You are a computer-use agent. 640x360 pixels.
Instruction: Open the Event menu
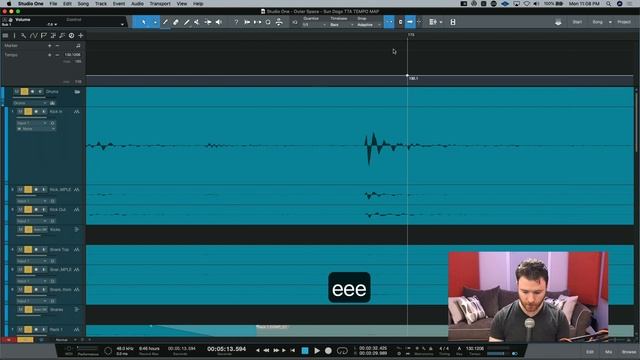[119, 4]
